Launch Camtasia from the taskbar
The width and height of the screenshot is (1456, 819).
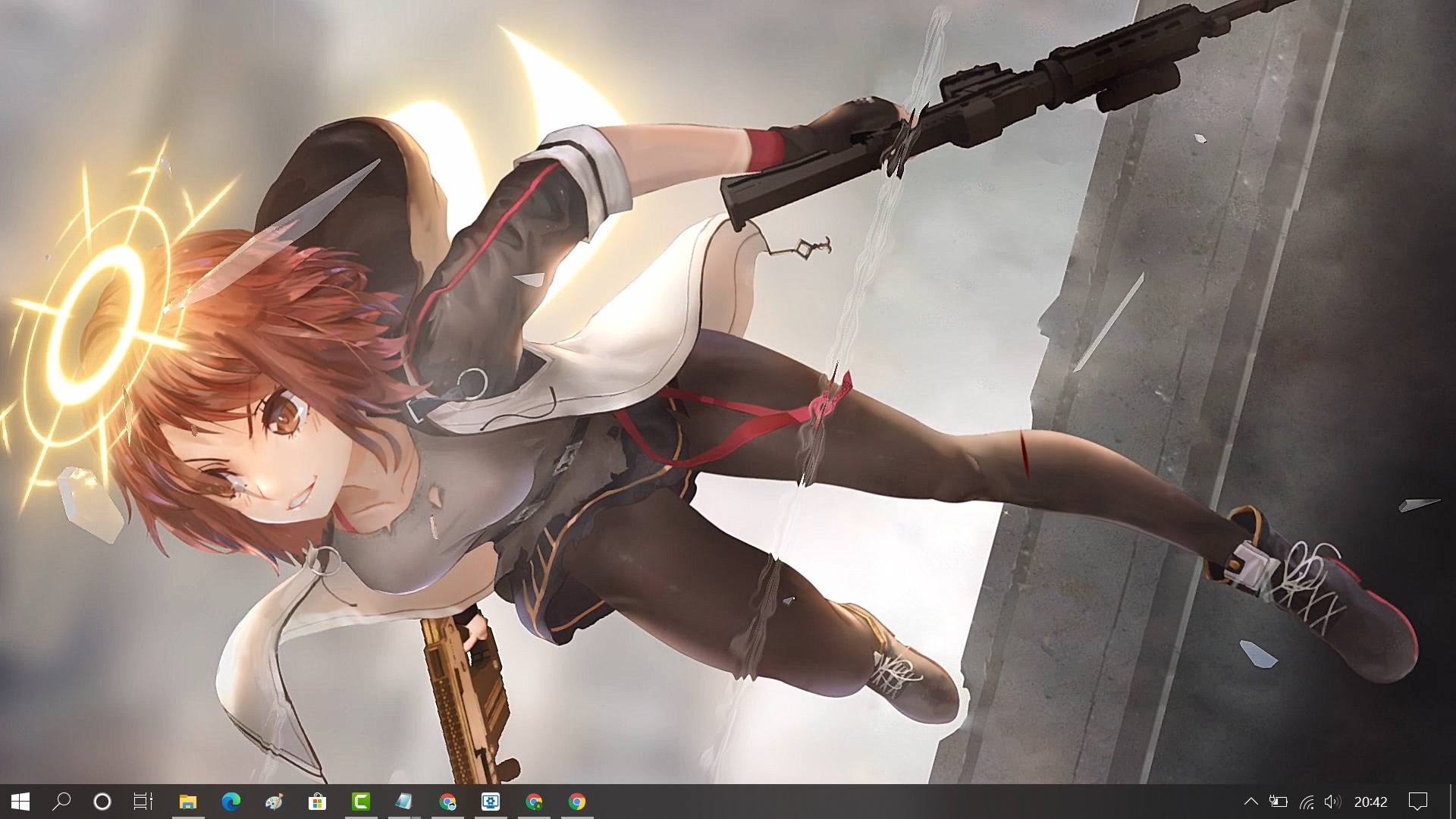pos(360,802)
